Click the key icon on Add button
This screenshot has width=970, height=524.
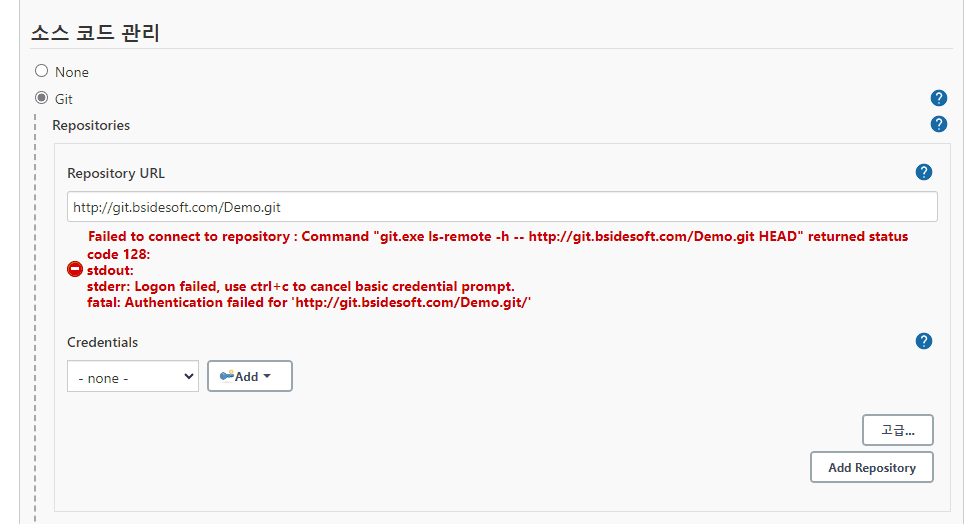(x=226, y=376)
